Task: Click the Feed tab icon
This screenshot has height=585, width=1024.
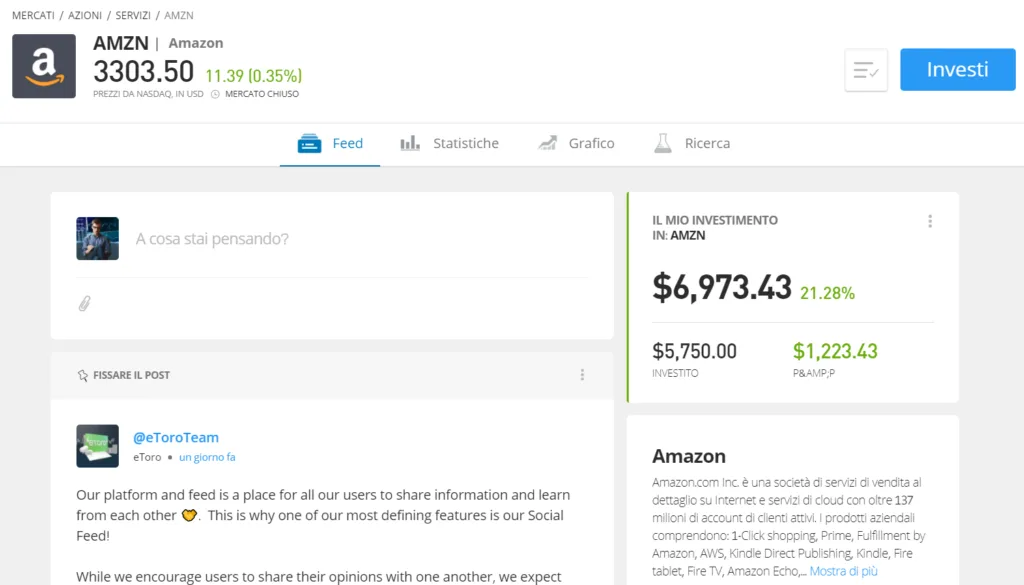Action: click(309, 143)
